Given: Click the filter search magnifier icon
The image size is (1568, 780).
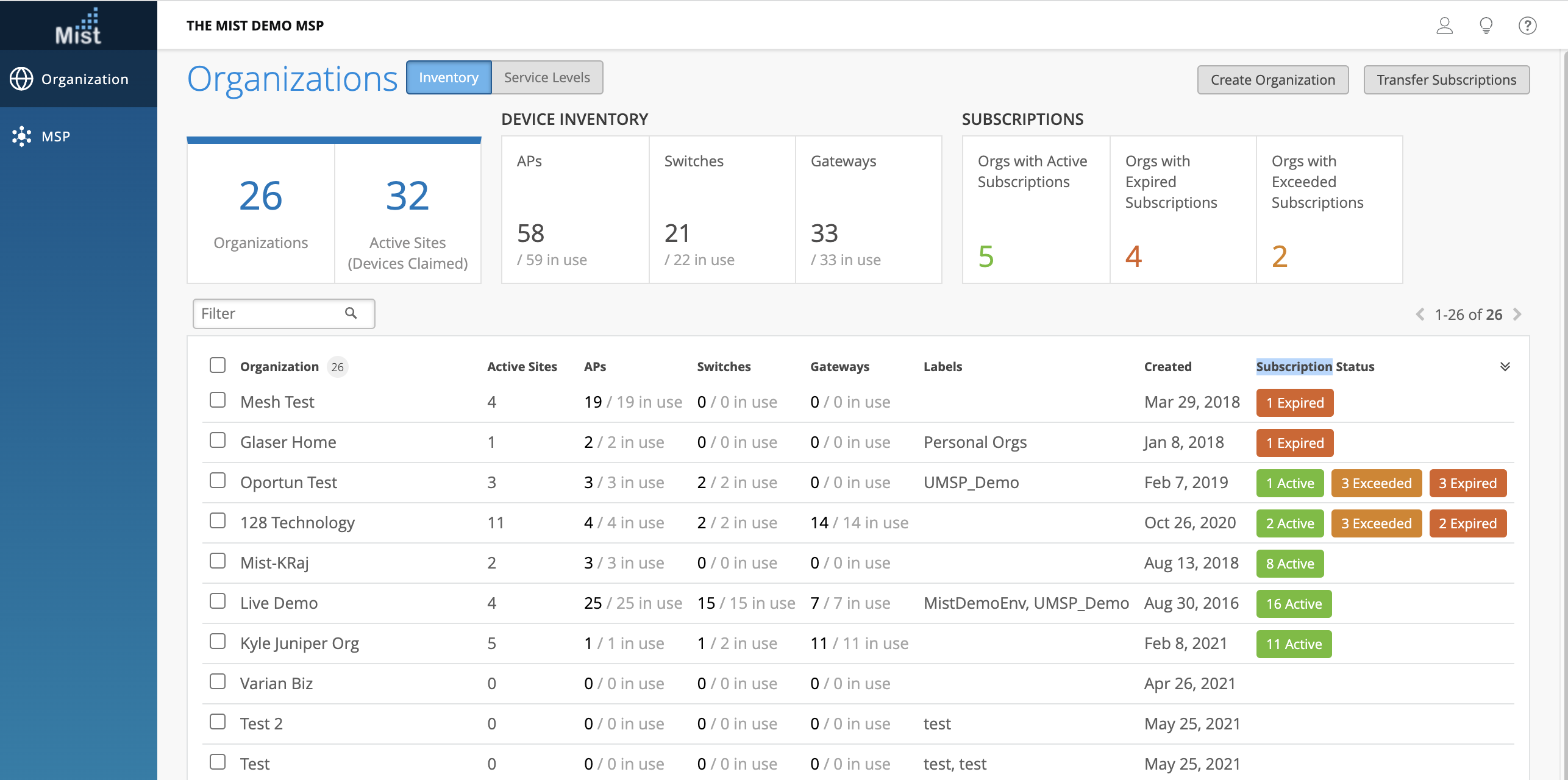Looking at the screenshot, I should (351, 313).
